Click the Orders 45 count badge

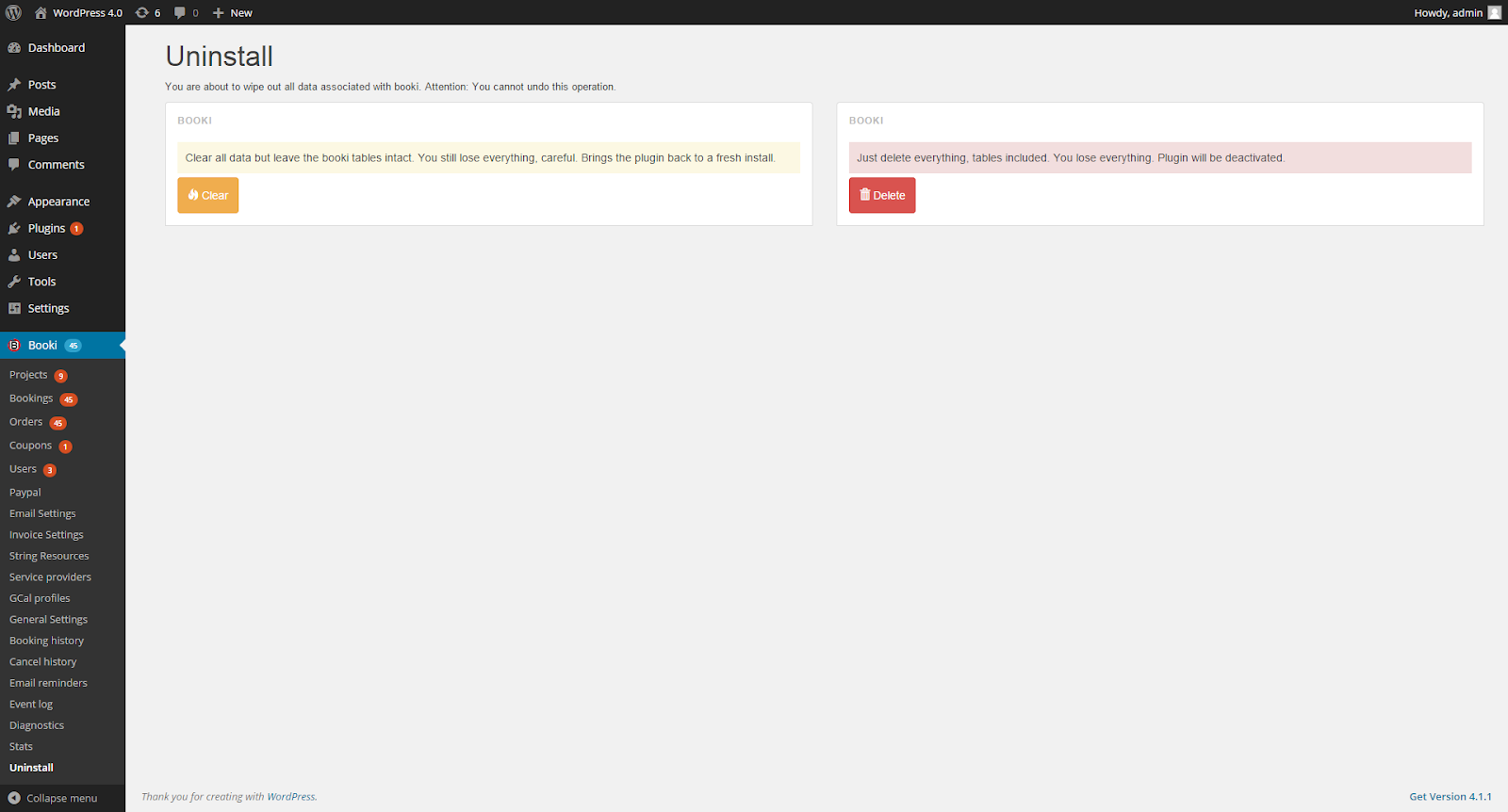[x=58, y=423]
